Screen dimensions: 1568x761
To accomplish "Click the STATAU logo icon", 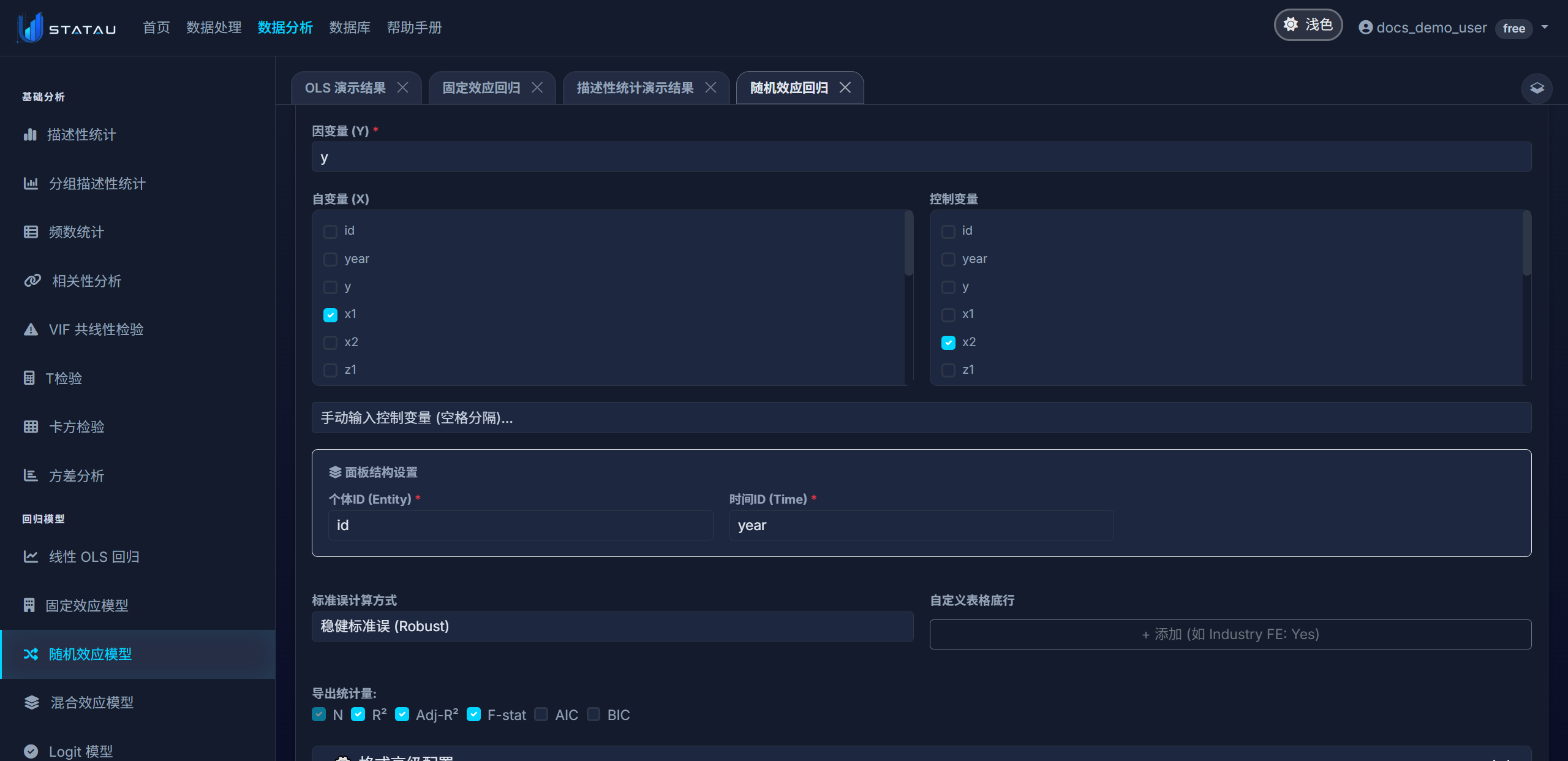I will click(30, 28).
